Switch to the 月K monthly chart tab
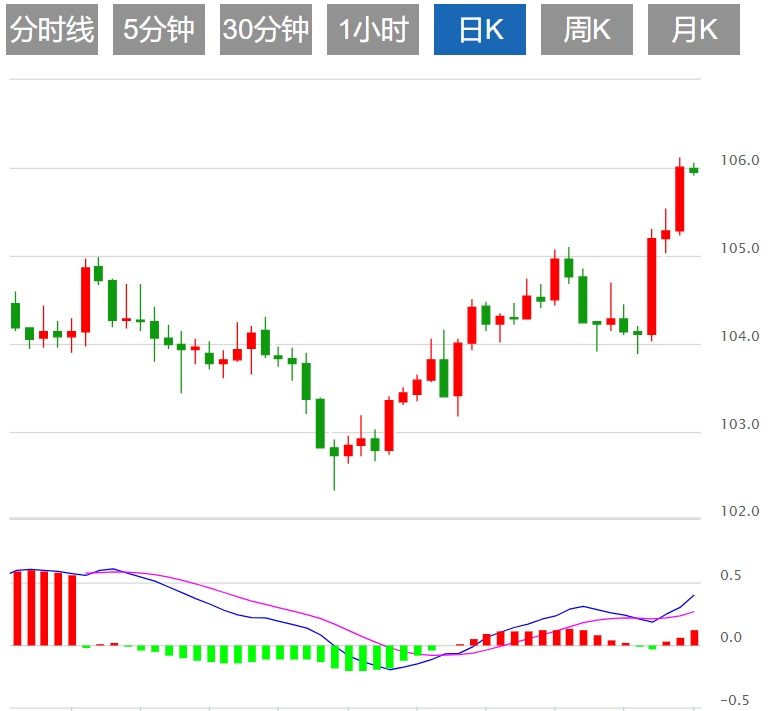Screen dimensions: 769x711 pos(693,29)
